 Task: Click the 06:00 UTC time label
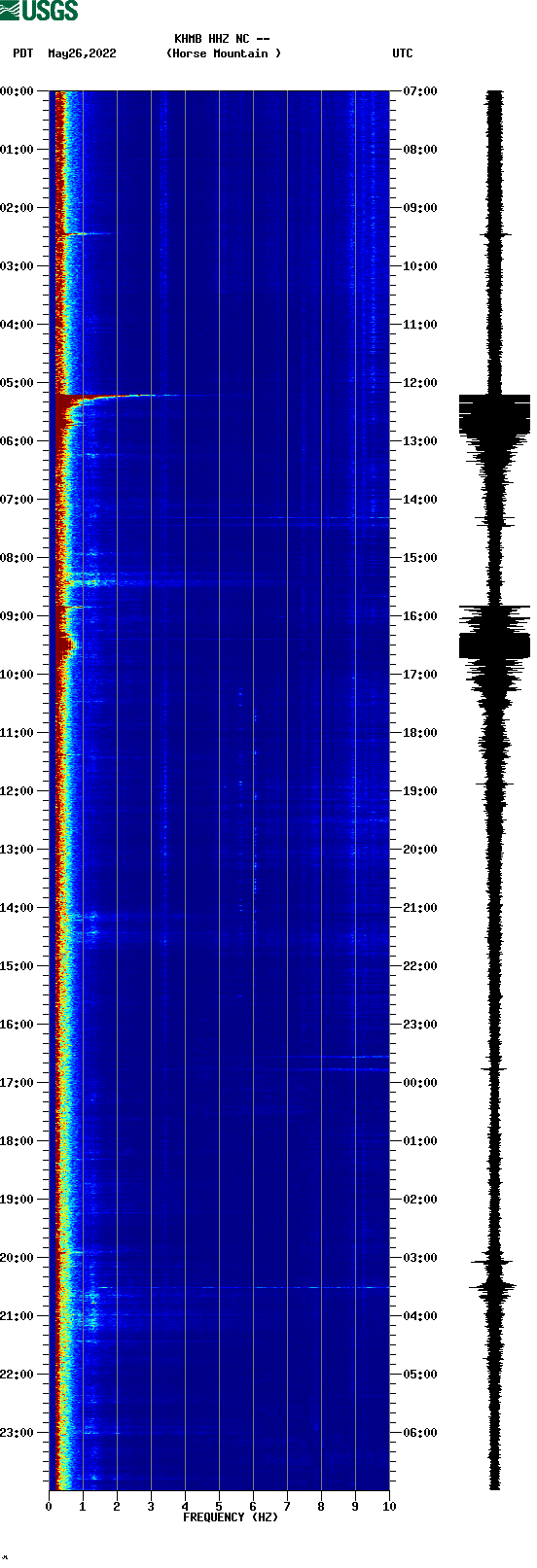[x=420, y=1433]
